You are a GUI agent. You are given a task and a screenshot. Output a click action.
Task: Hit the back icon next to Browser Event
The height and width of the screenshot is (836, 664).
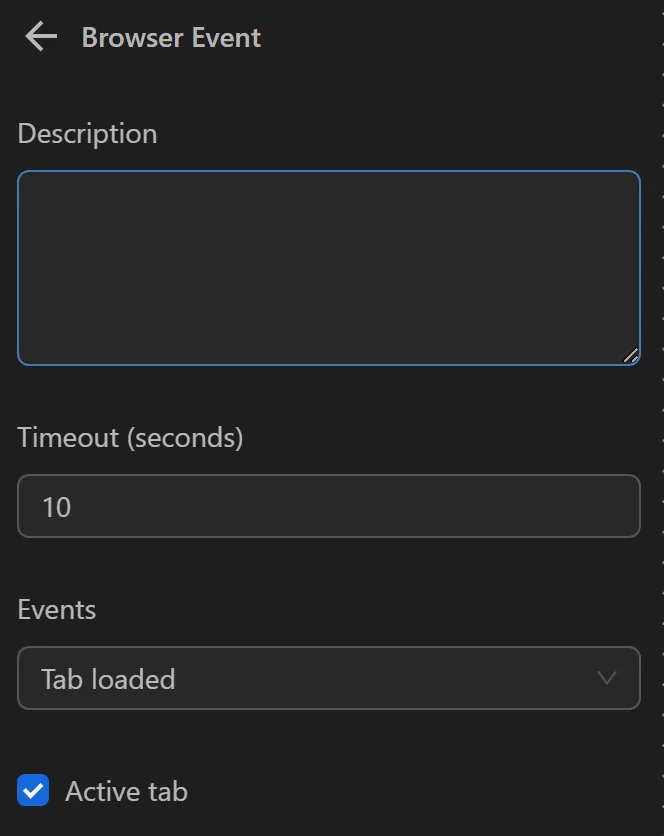(38, 36)
